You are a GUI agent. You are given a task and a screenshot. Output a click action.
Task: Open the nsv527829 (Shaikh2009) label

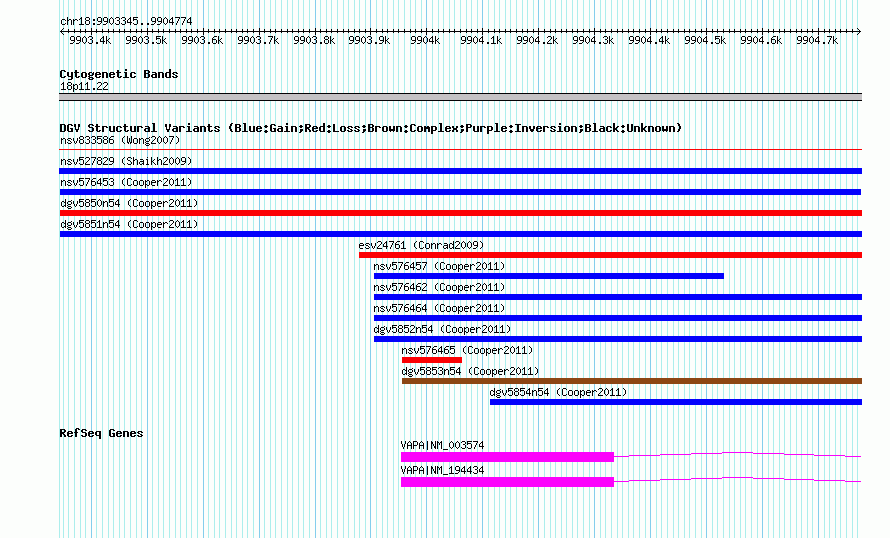(x=126, y=161)
